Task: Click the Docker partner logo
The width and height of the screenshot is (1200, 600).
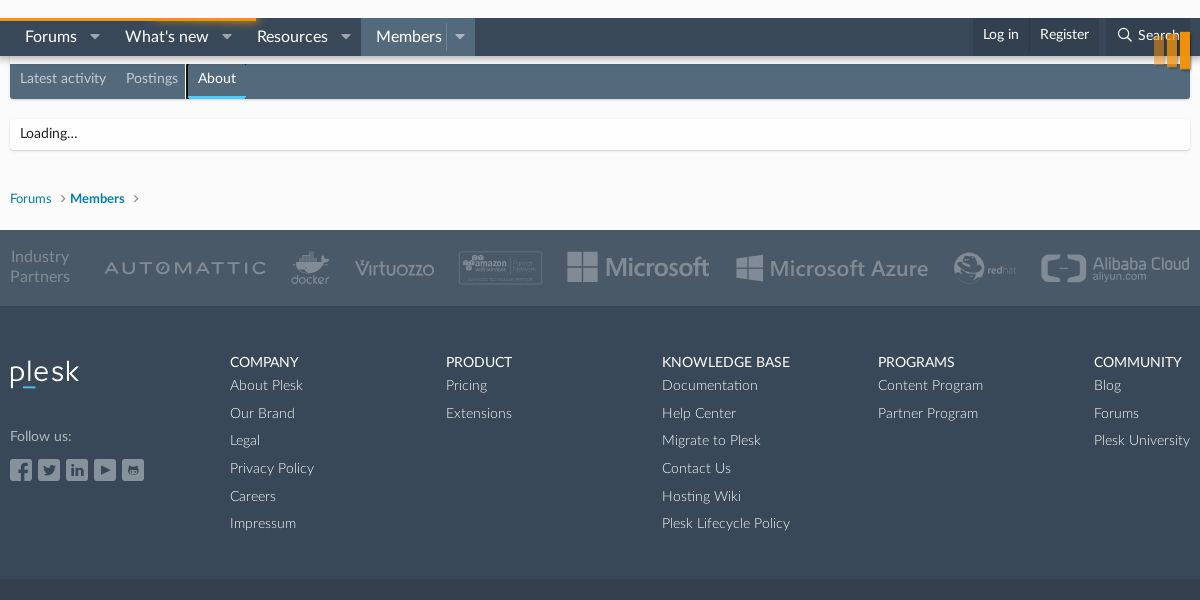Action: point(310,268)
